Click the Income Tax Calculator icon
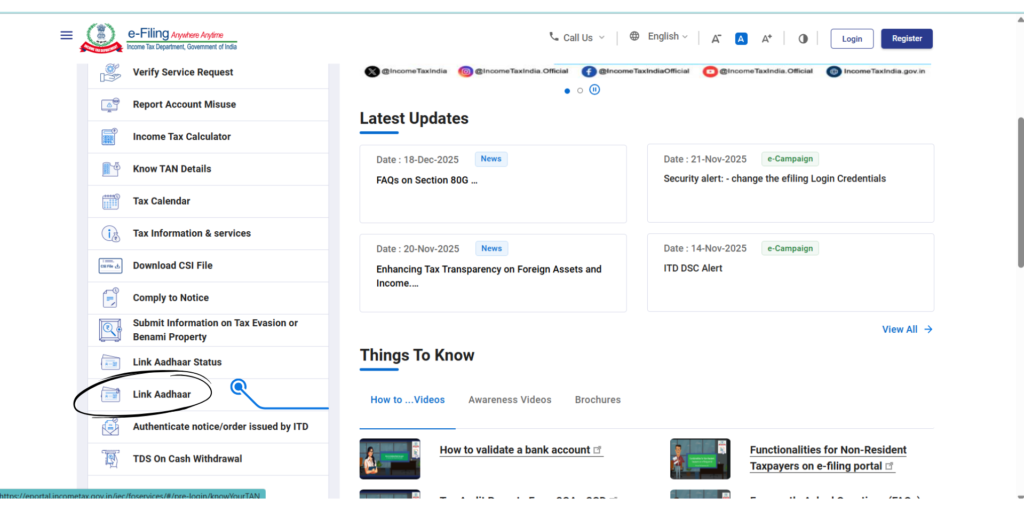 tap(110, 137)
